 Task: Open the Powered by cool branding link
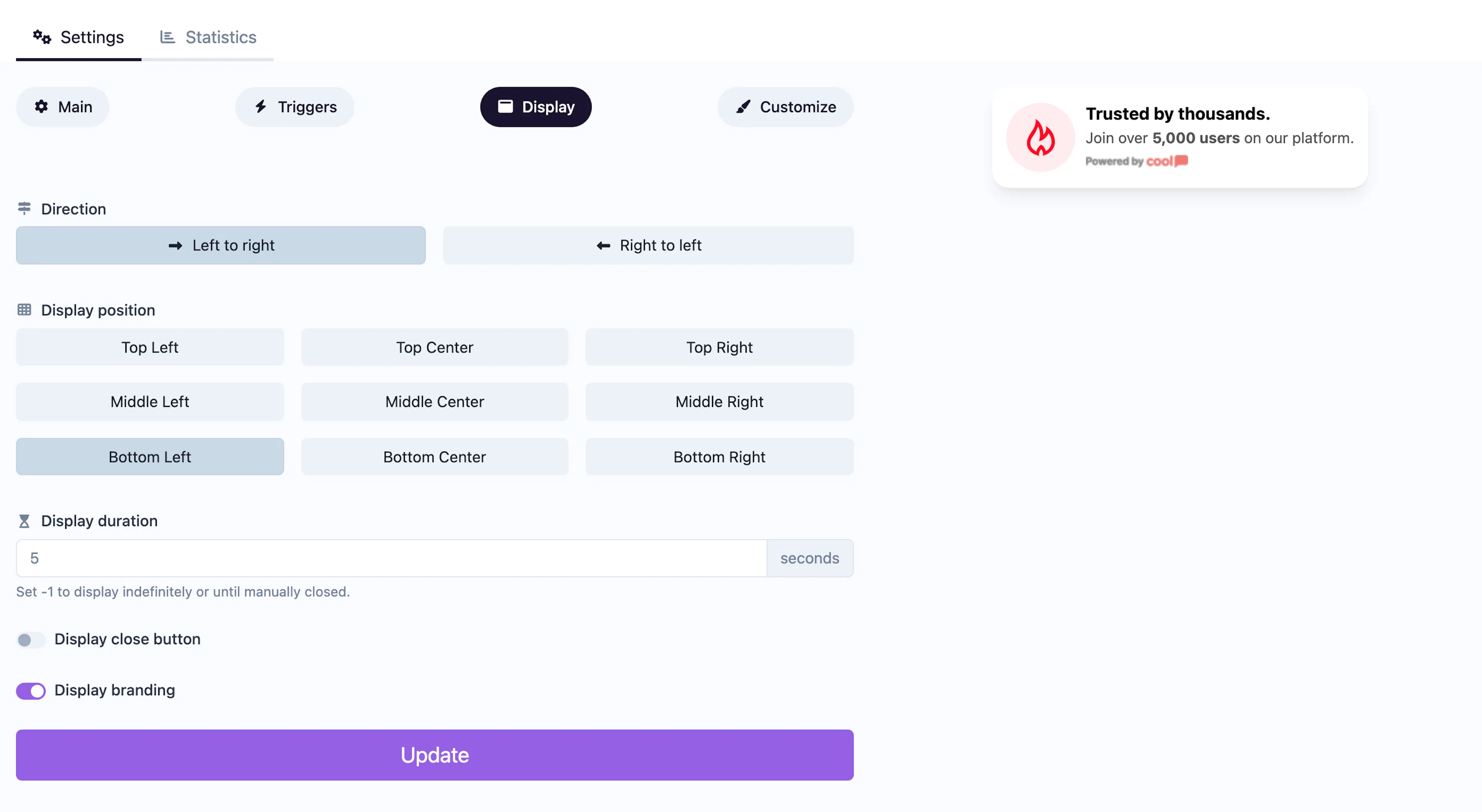click(1136, 161)
